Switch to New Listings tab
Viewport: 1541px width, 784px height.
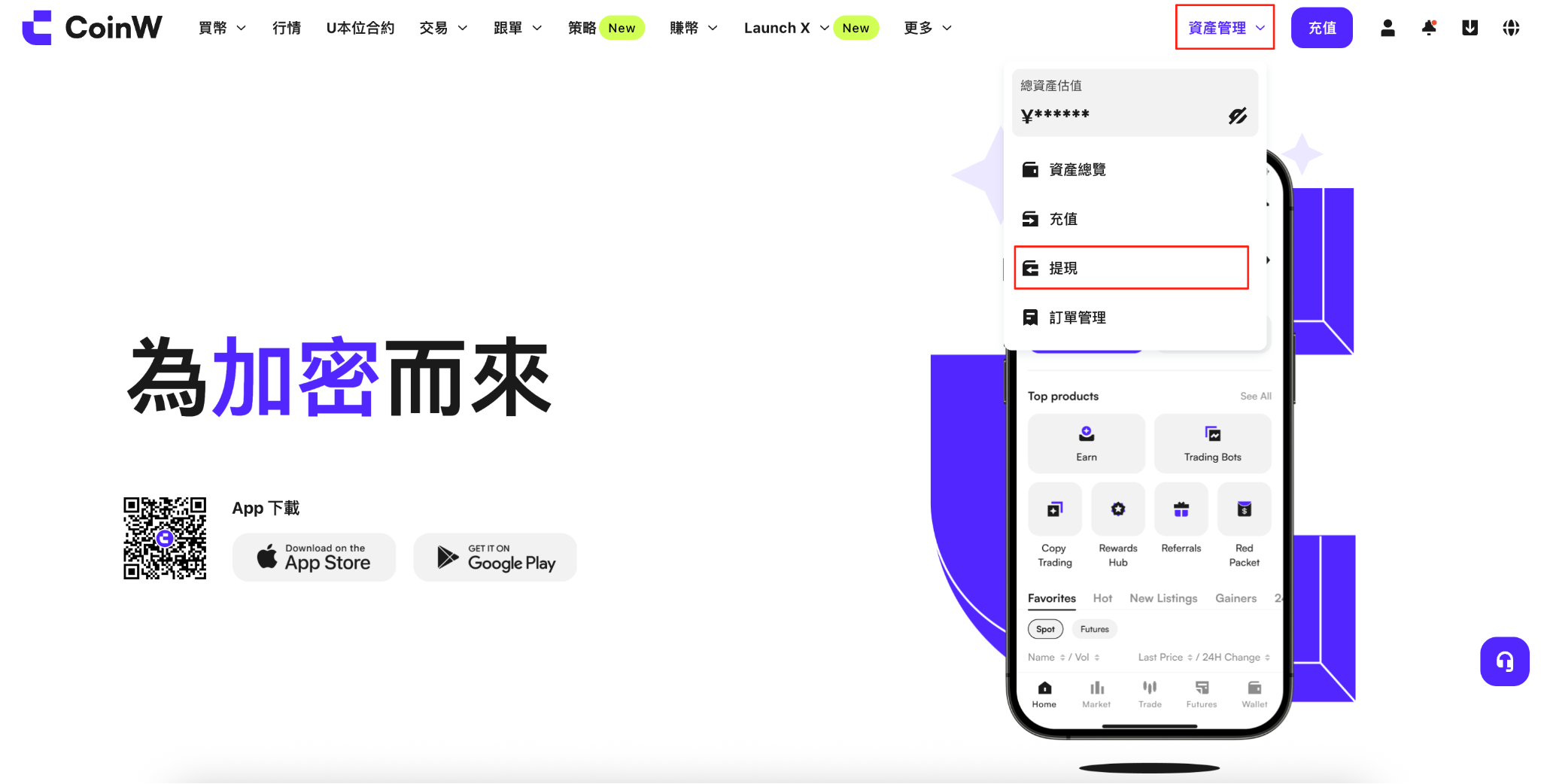pos(1163,598)
